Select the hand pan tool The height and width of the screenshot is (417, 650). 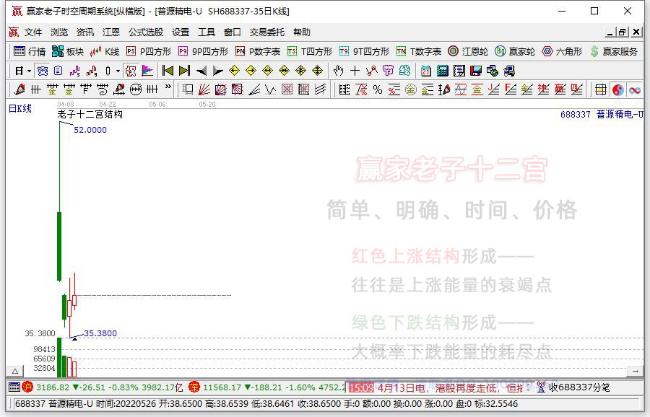coord(338,71)
